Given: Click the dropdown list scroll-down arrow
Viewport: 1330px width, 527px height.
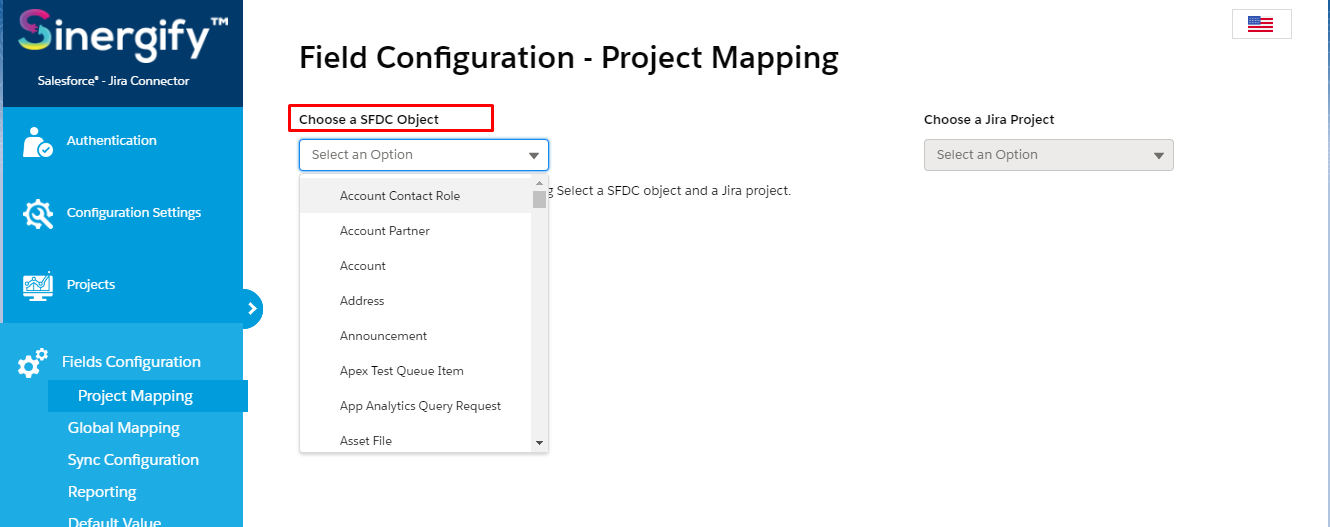Looking at the screenshot, I should [x=540, y=442].
